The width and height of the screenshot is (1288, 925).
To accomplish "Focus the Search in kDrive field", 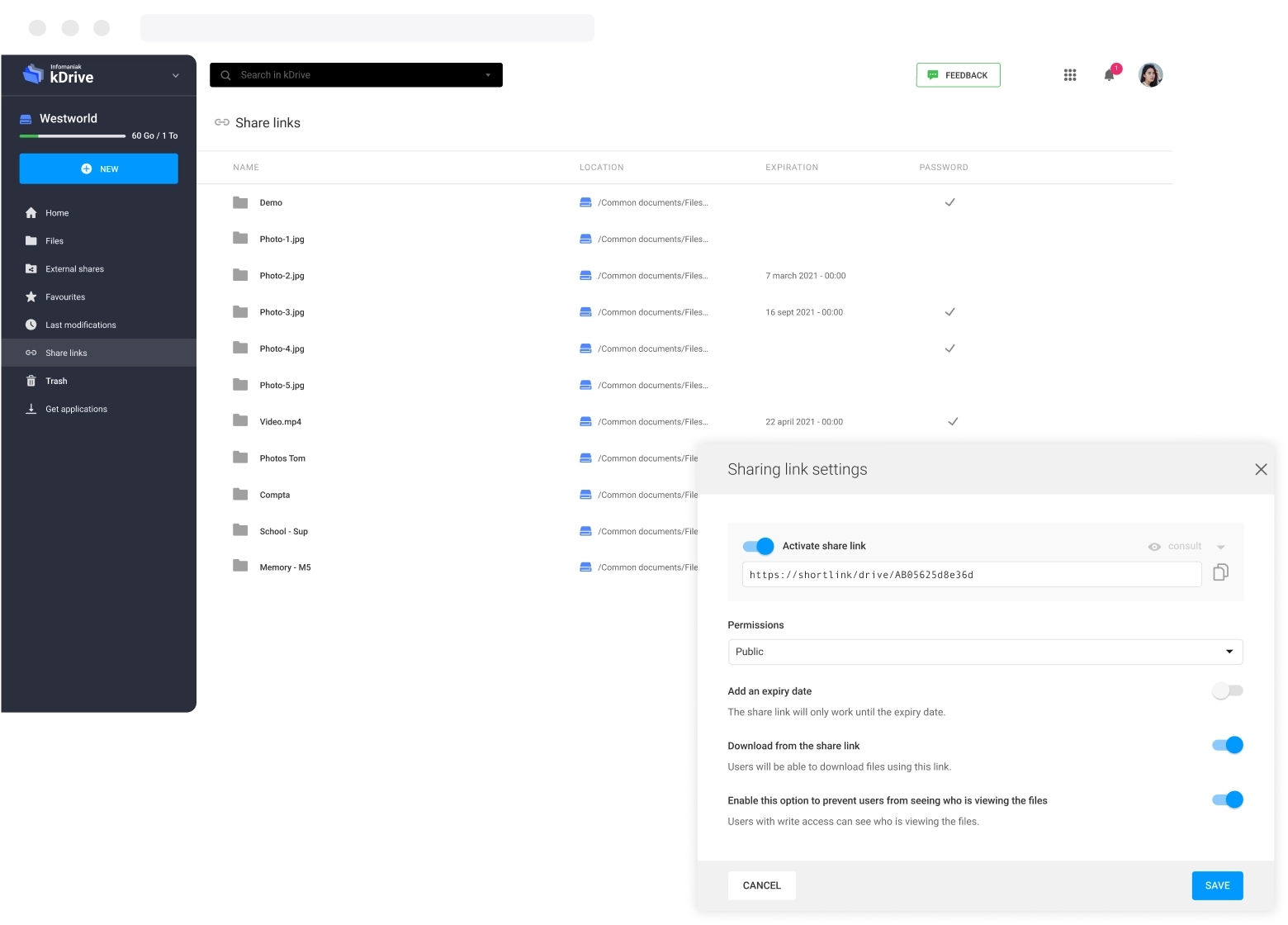I will [357, 75].
